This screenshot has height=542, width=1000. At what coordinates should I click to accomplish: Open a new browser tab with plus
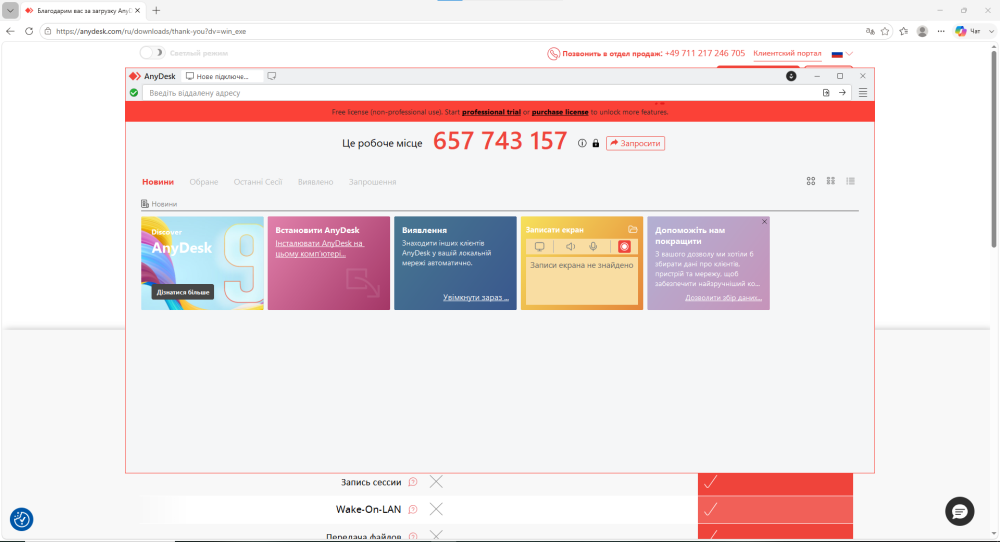tap(156, 10)
